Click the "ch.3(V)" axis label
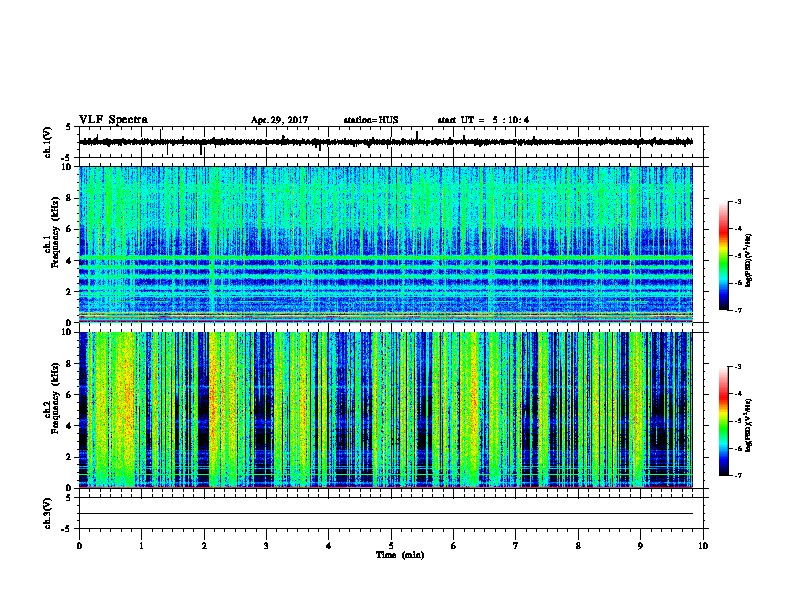The image size is (792, 612). tap(48, 513)
